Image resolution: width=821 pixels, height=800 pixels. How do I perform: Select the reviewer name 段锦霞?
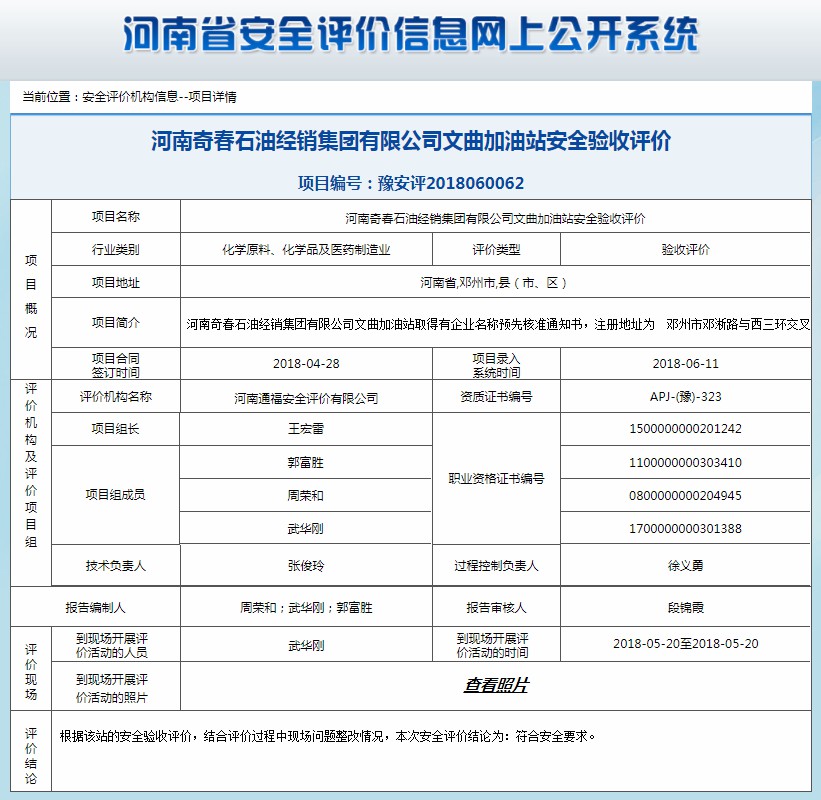pyautogui.click(x=685, y=607)
